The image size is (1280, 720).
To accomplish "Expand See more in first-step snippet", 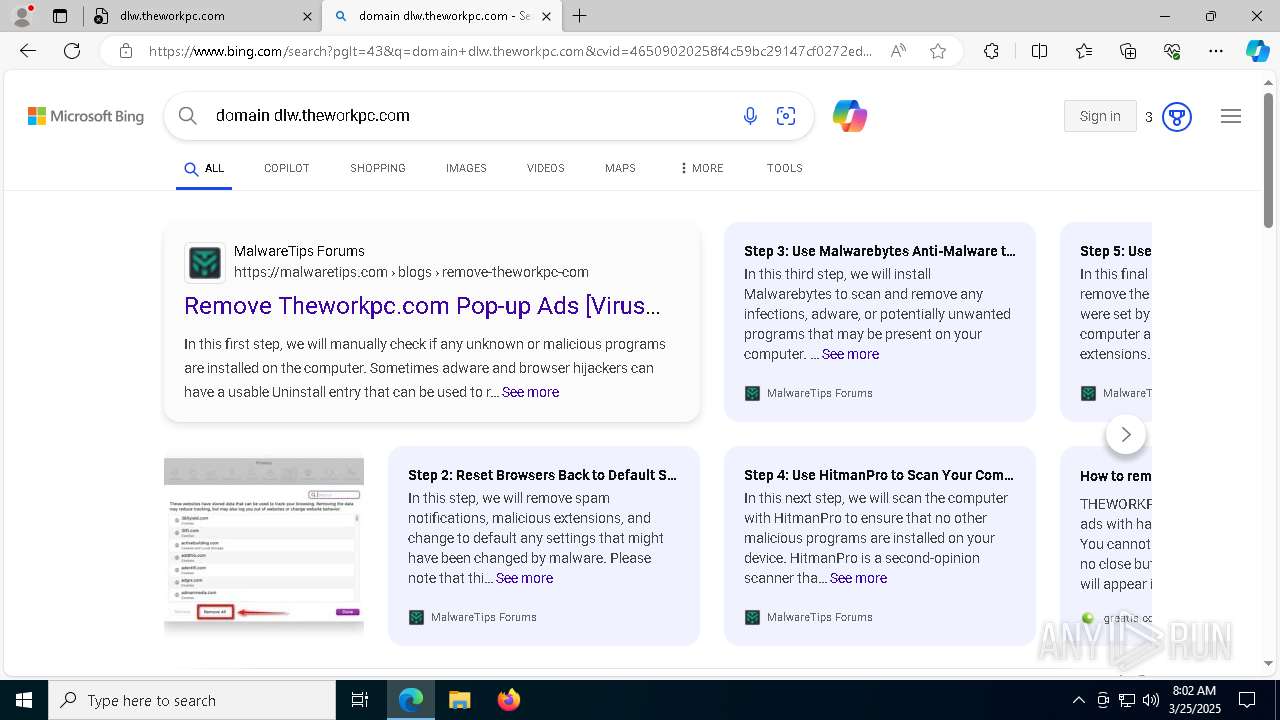I will click(530, 392).
